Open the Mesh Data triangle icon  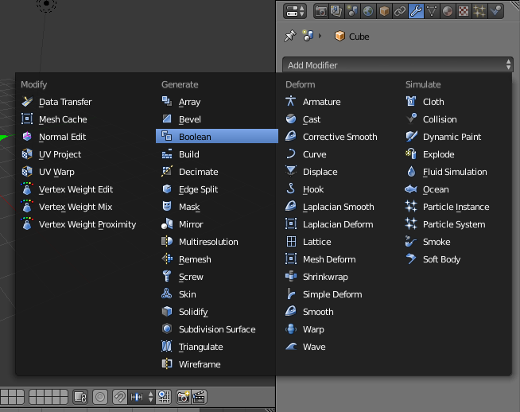pyautogui.click(x=432, y=11)
